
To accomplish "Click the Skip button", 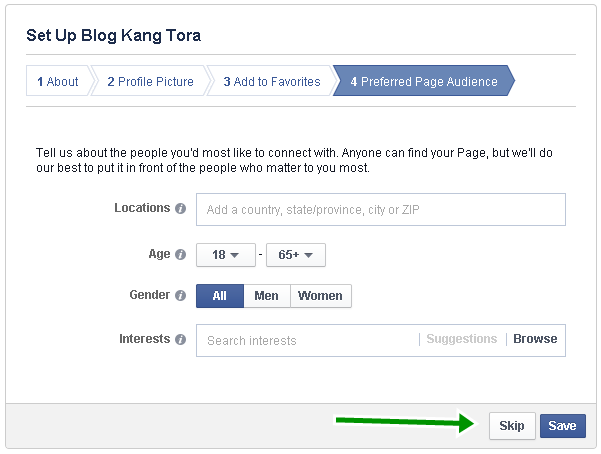I will click(x=512, y=426).
